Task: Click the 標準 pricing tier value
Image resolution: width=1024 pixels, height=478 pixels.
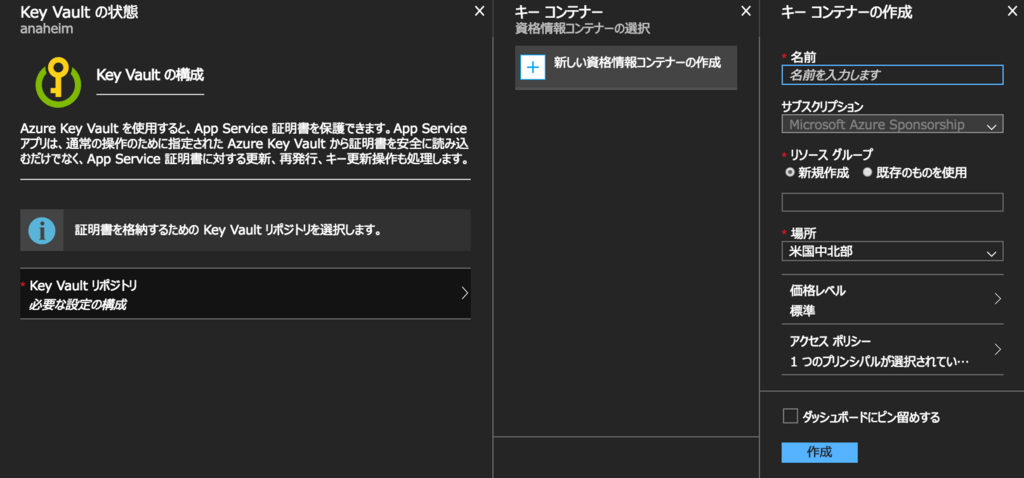Action: click(x=803, y=311)
